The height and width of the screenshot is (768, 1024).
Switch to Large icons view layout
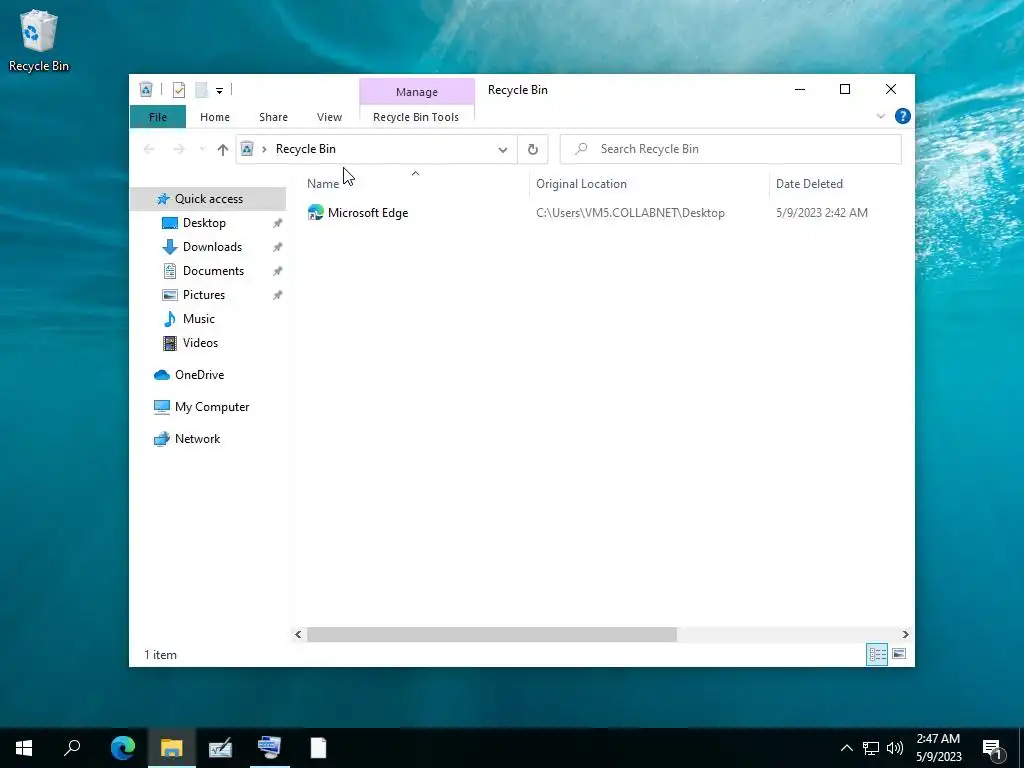(899, 654)
